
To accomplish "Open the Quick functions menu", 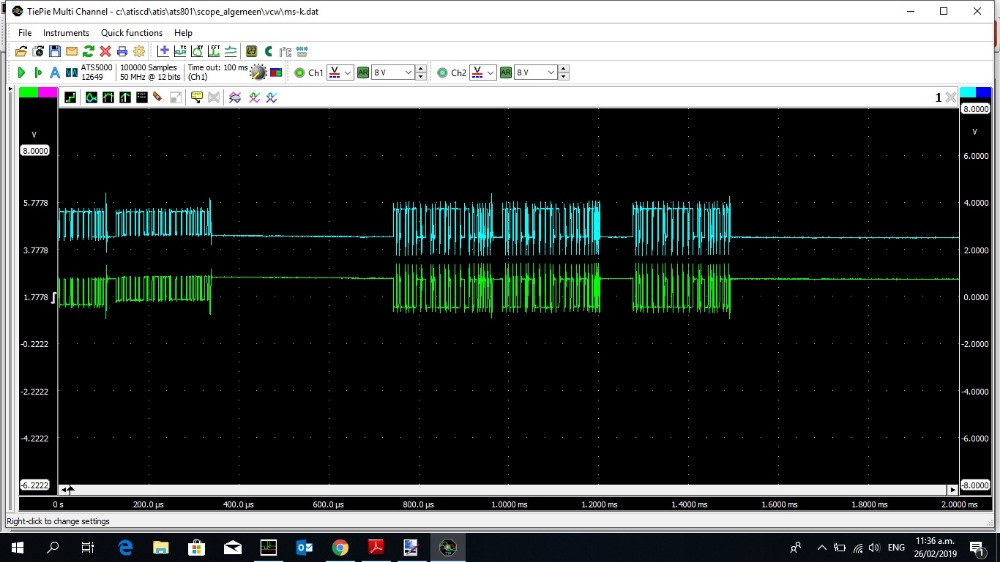I will [x=131, y=33].
